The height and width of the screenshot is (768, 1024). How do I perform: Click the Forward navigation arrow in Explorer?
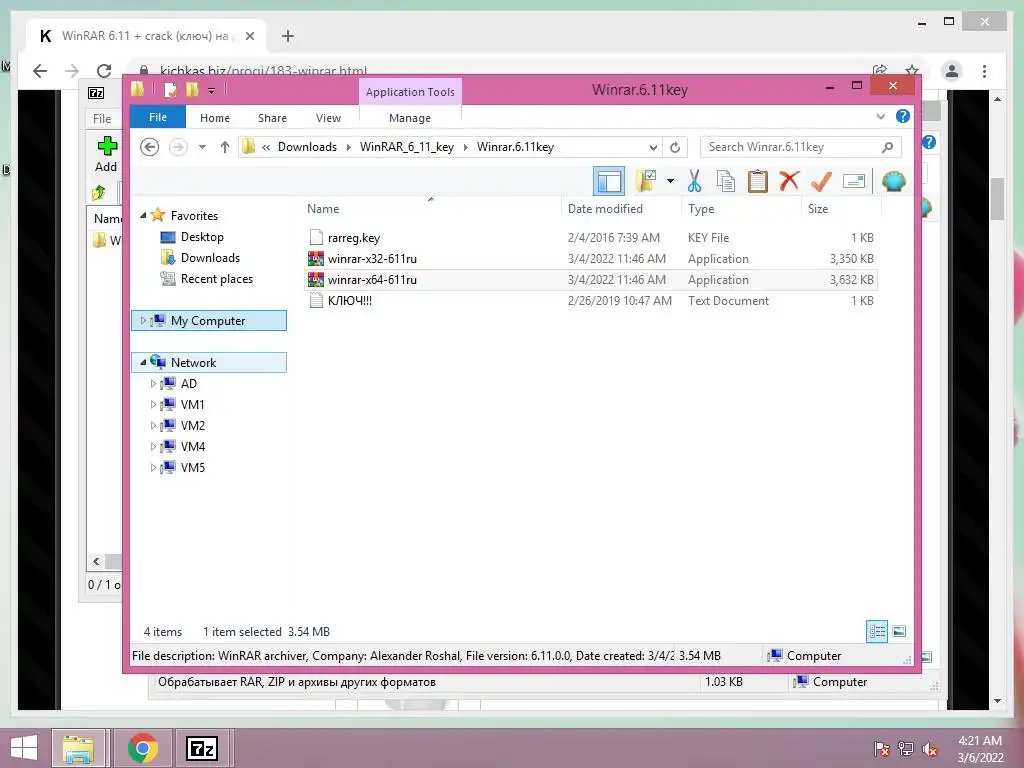[178, 147]
